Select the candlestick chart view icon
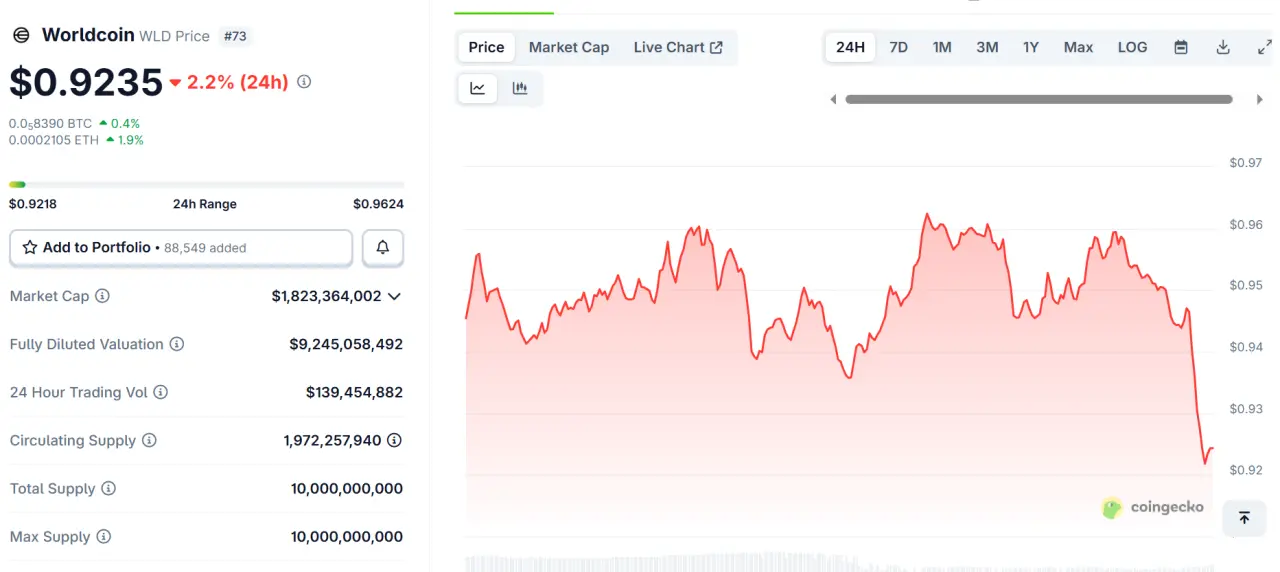Viewport: 1280px width, 572px height. 520,88
